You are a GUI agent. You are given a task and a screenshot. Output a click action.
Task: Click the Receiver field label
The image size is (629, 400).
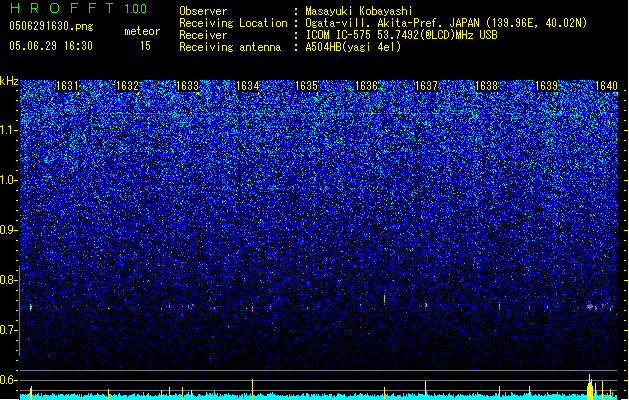[203, 35]
